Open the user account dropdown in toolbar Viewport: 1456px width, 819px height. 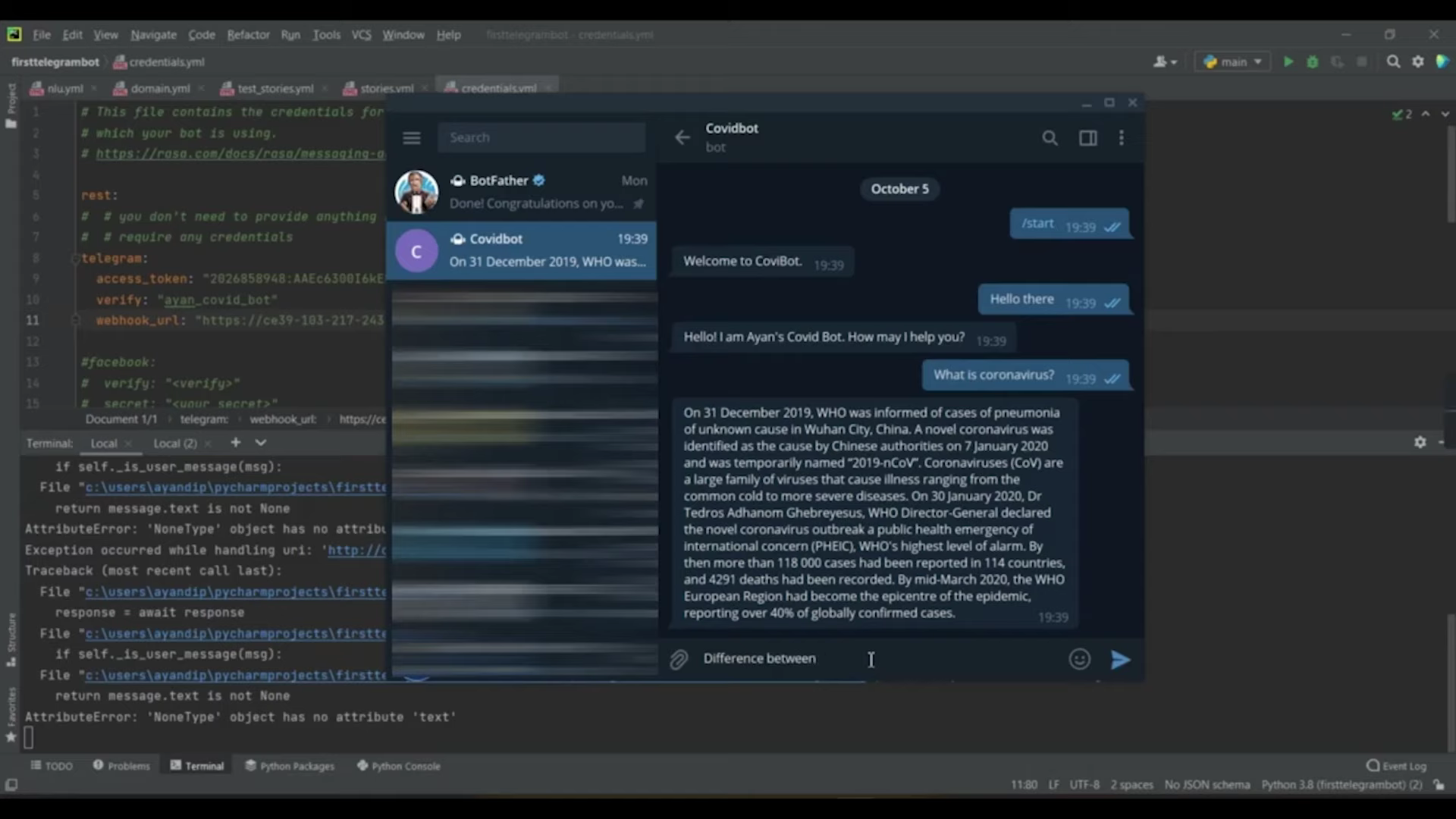pos(1164,61)
